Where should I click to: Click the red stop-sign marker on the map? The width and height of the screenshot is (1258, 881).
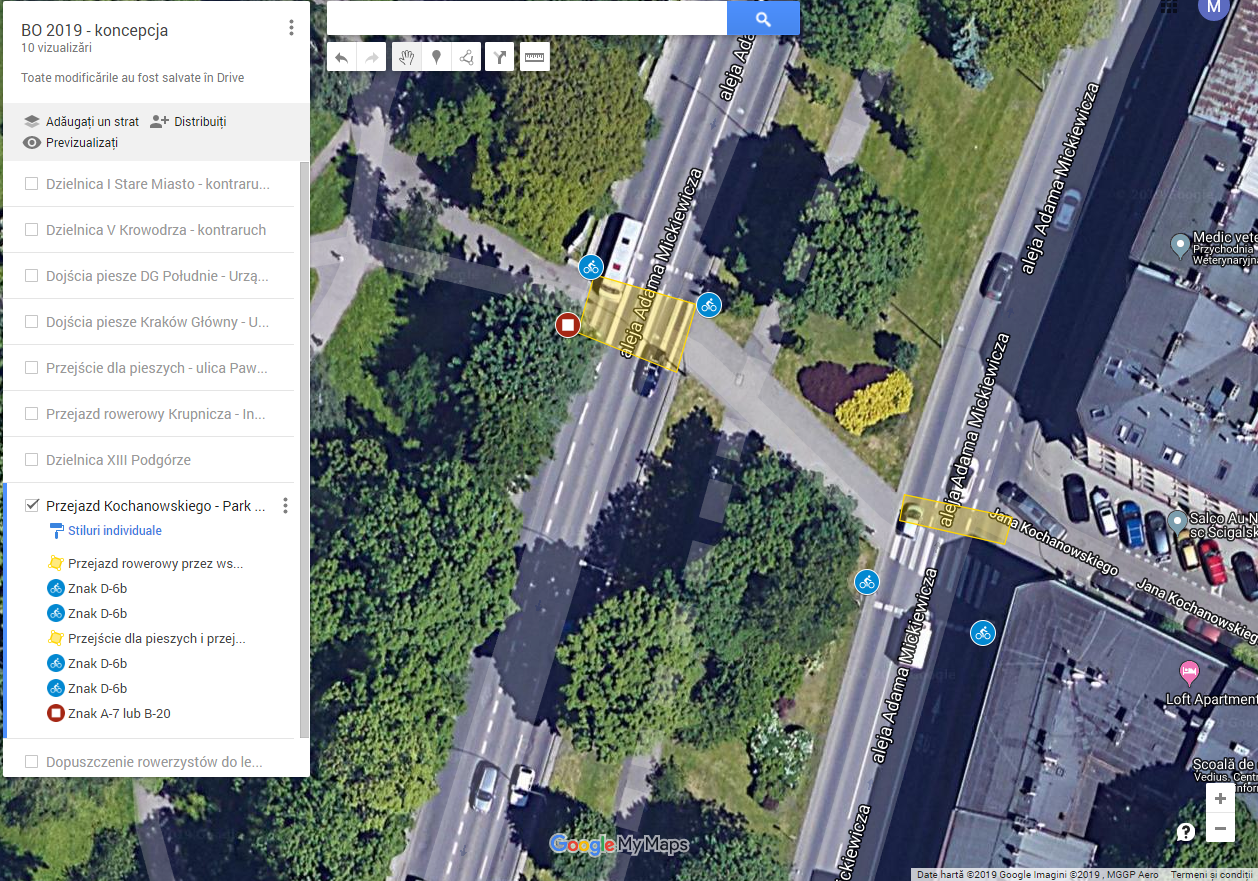[568, 324]
